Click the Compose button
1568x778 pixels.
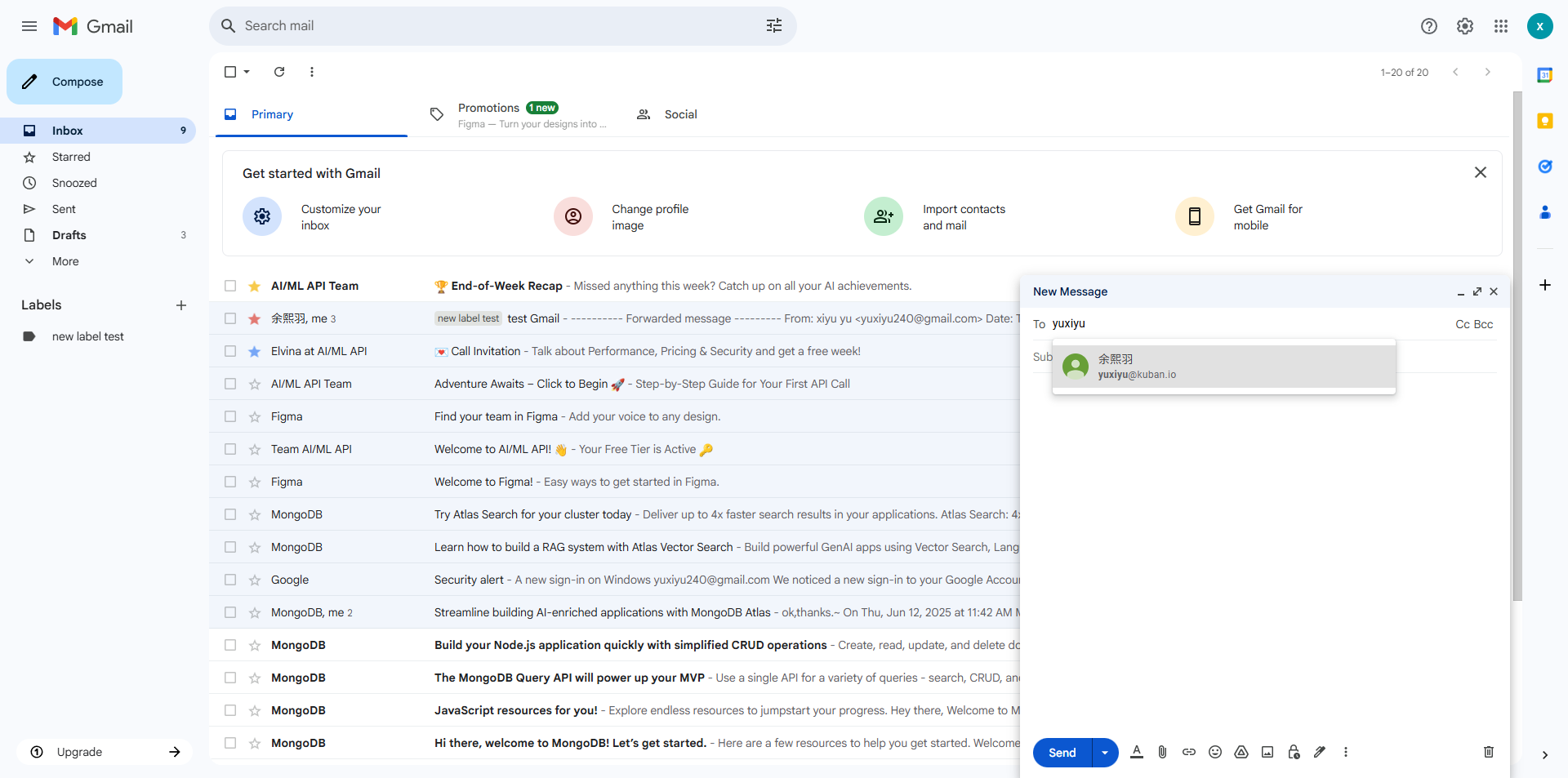[x=65, y=82]
